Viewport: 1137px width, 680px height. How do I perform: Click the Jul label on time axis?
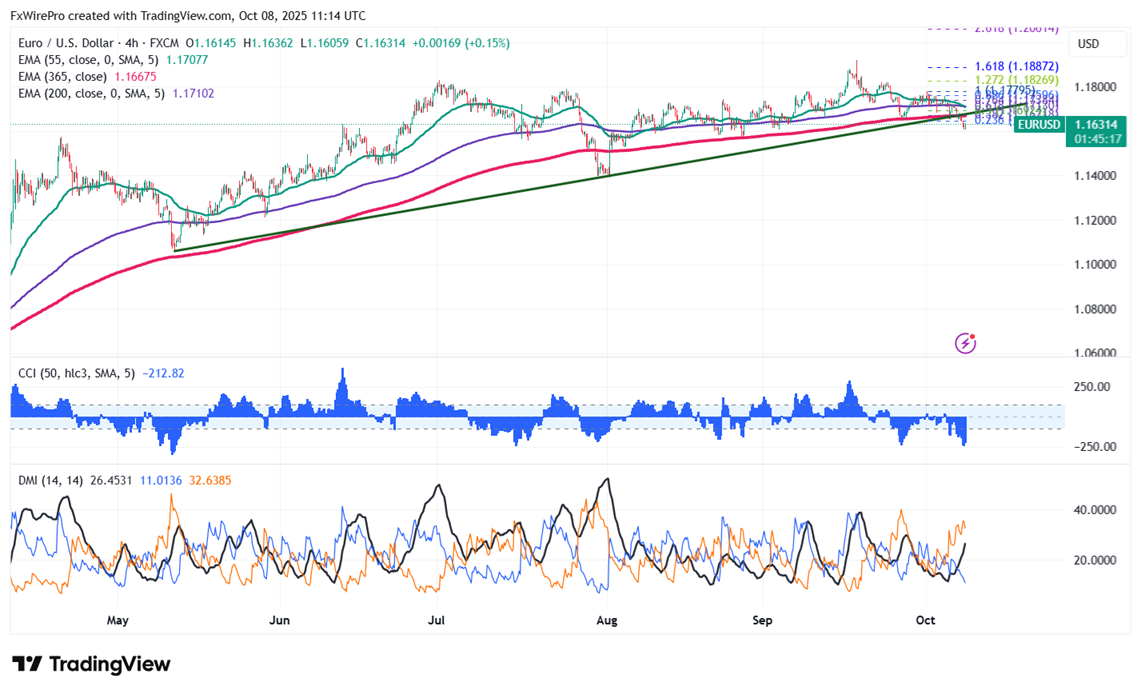(436, 620)
